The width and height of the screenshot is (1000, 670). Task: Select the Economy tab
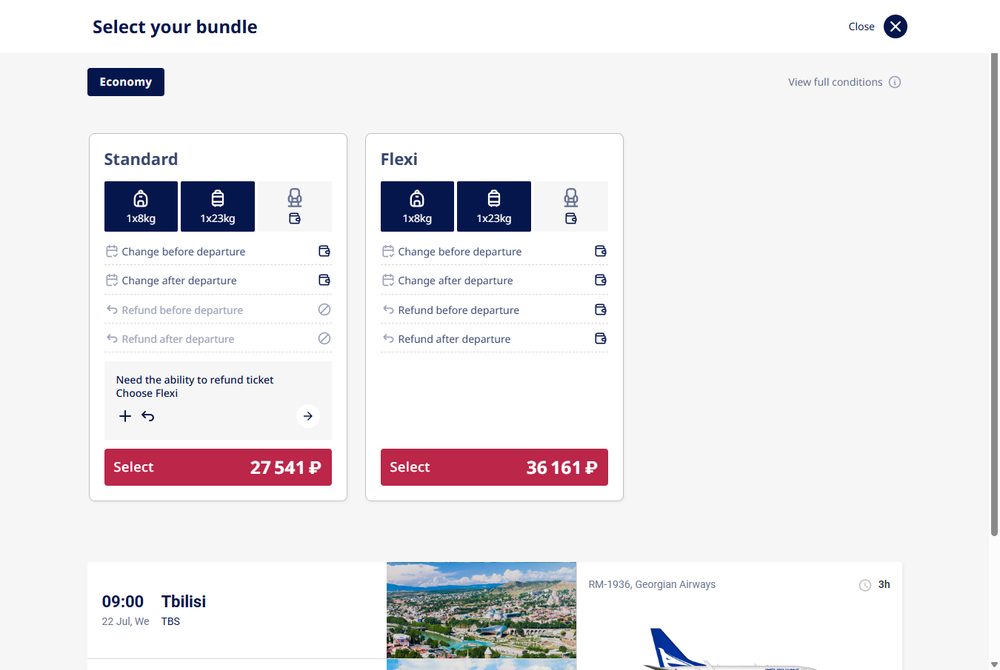(x=126, y=82)
